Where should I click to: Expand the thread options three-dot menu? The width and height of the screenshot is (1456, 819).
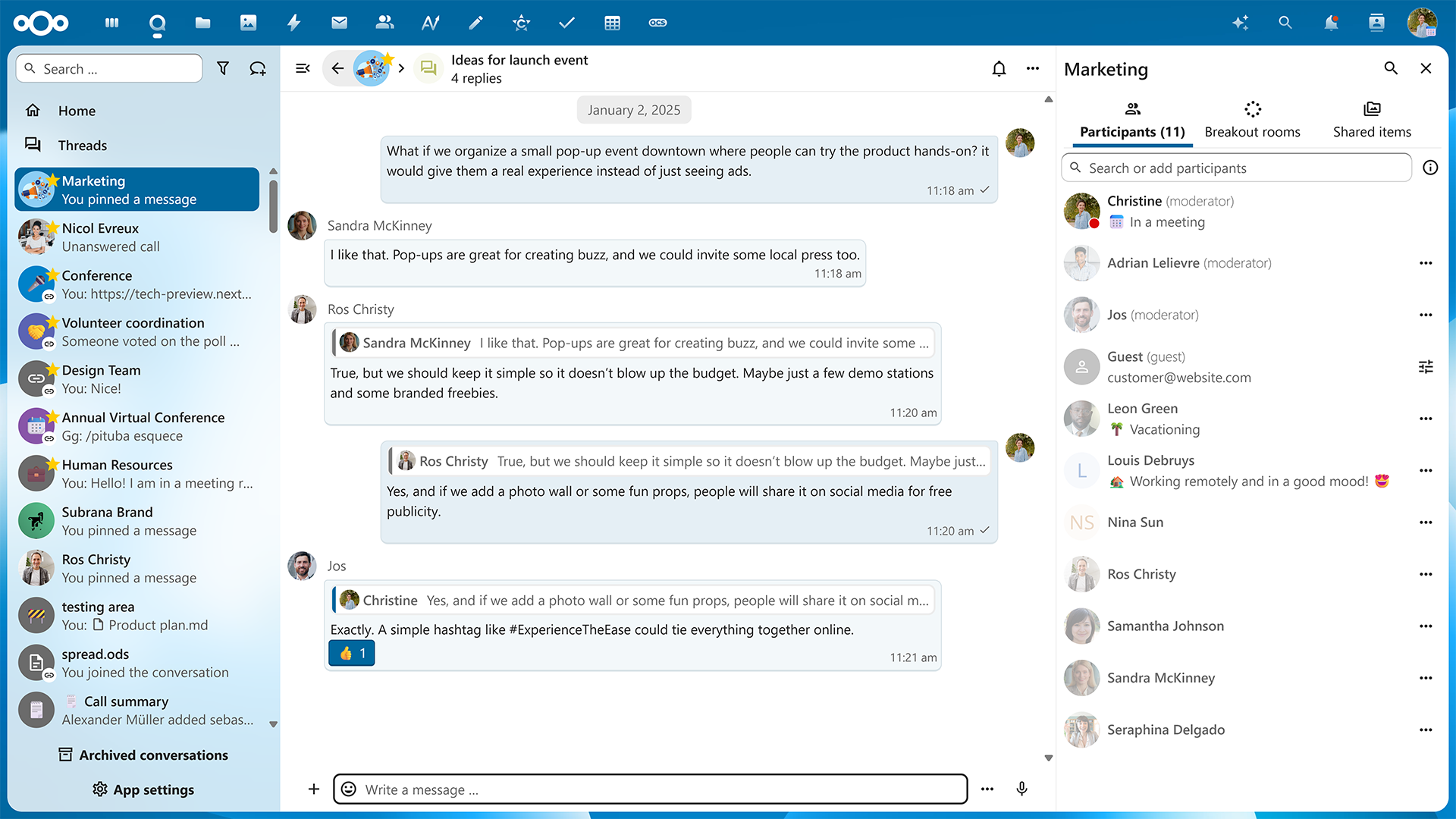tap(1032, 69)
